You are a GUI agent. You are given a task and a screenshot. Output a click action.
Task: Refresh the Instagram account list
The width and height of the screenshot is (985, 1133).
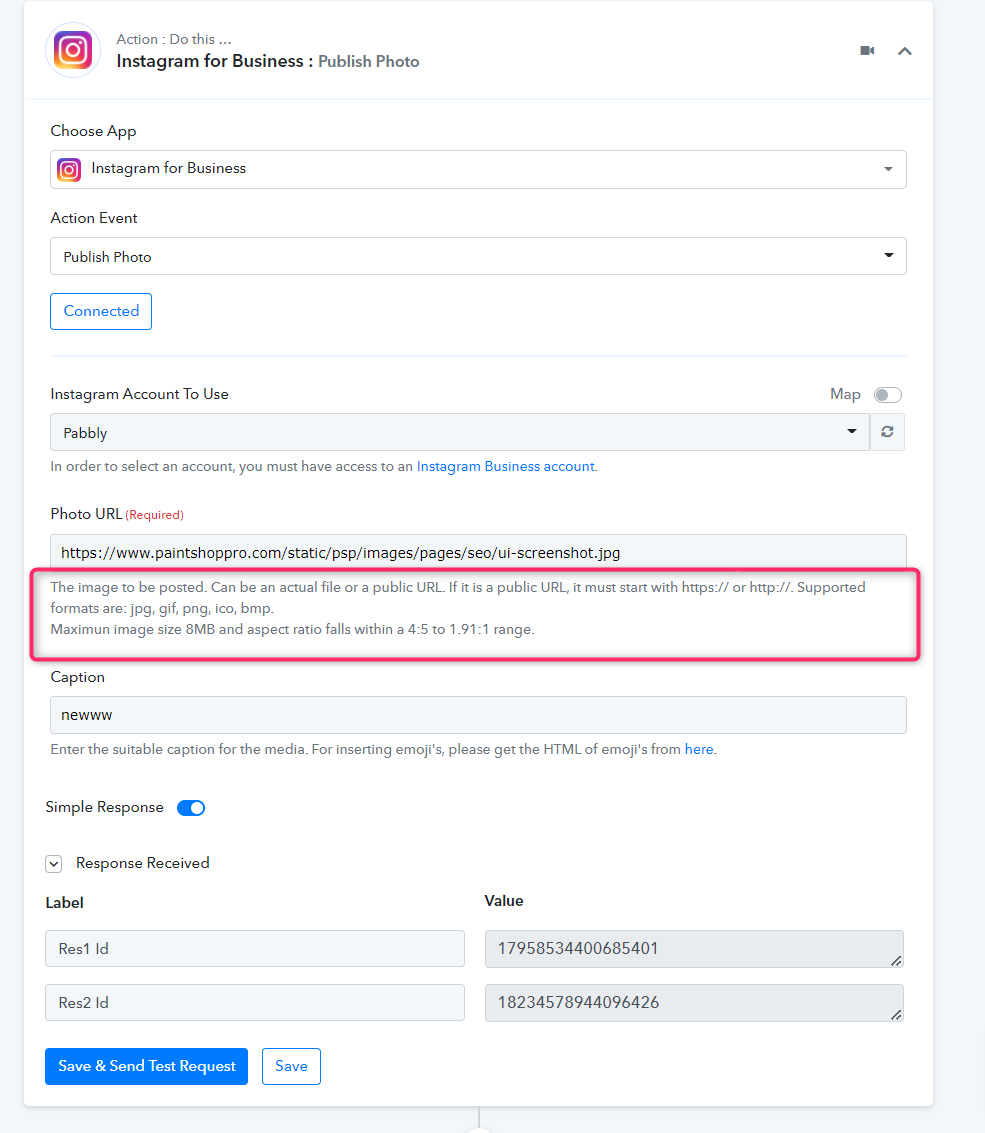887,432
